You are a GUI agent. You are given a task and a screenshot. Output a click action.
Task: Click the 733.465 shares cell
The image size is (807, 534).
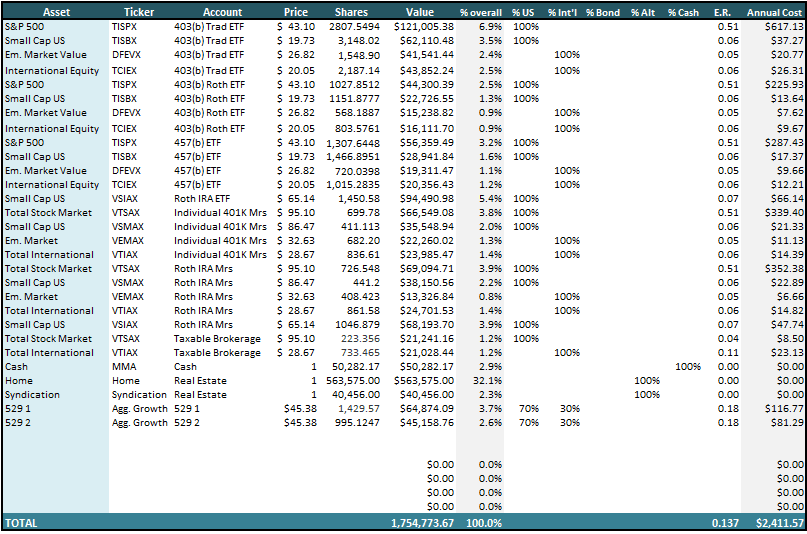point(360,352)
